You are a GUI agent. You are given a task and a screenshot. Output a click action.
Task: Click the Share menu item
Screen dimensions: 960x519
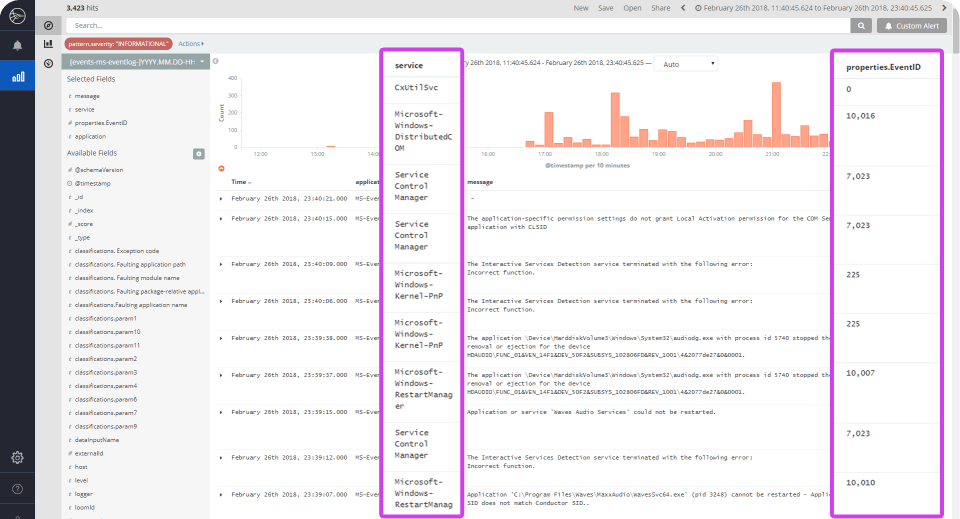[660, 8]
